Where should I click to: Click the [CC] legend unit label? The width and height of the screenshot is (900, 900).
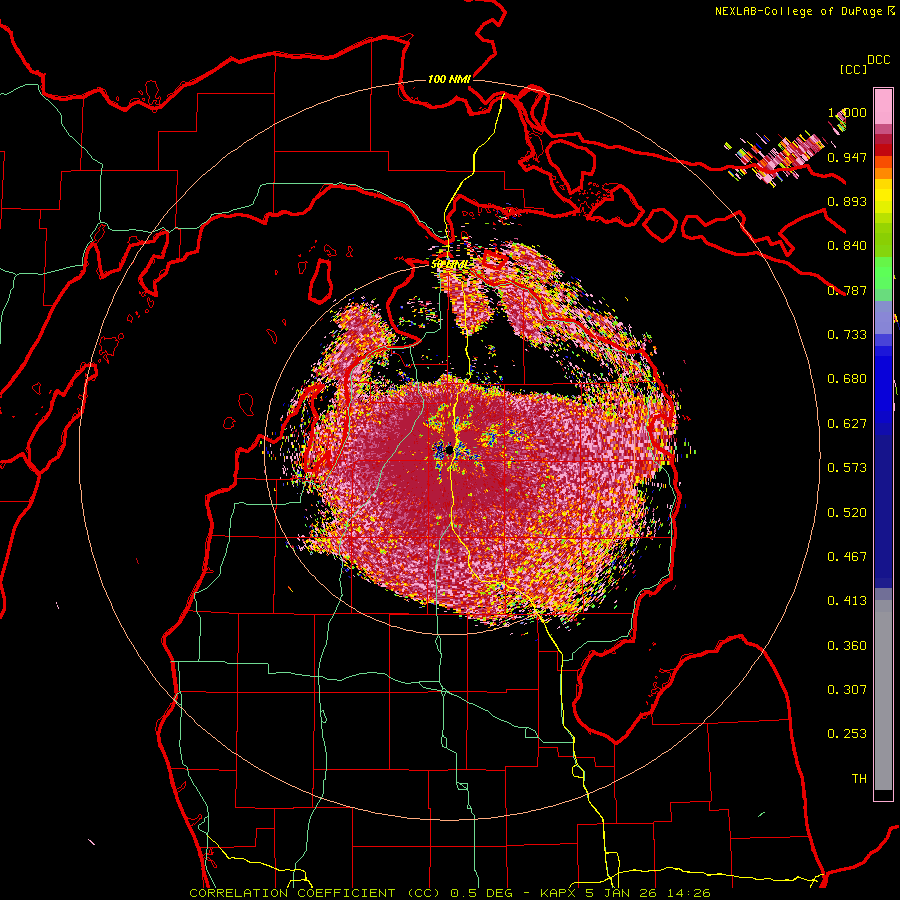tap(853, 69)
